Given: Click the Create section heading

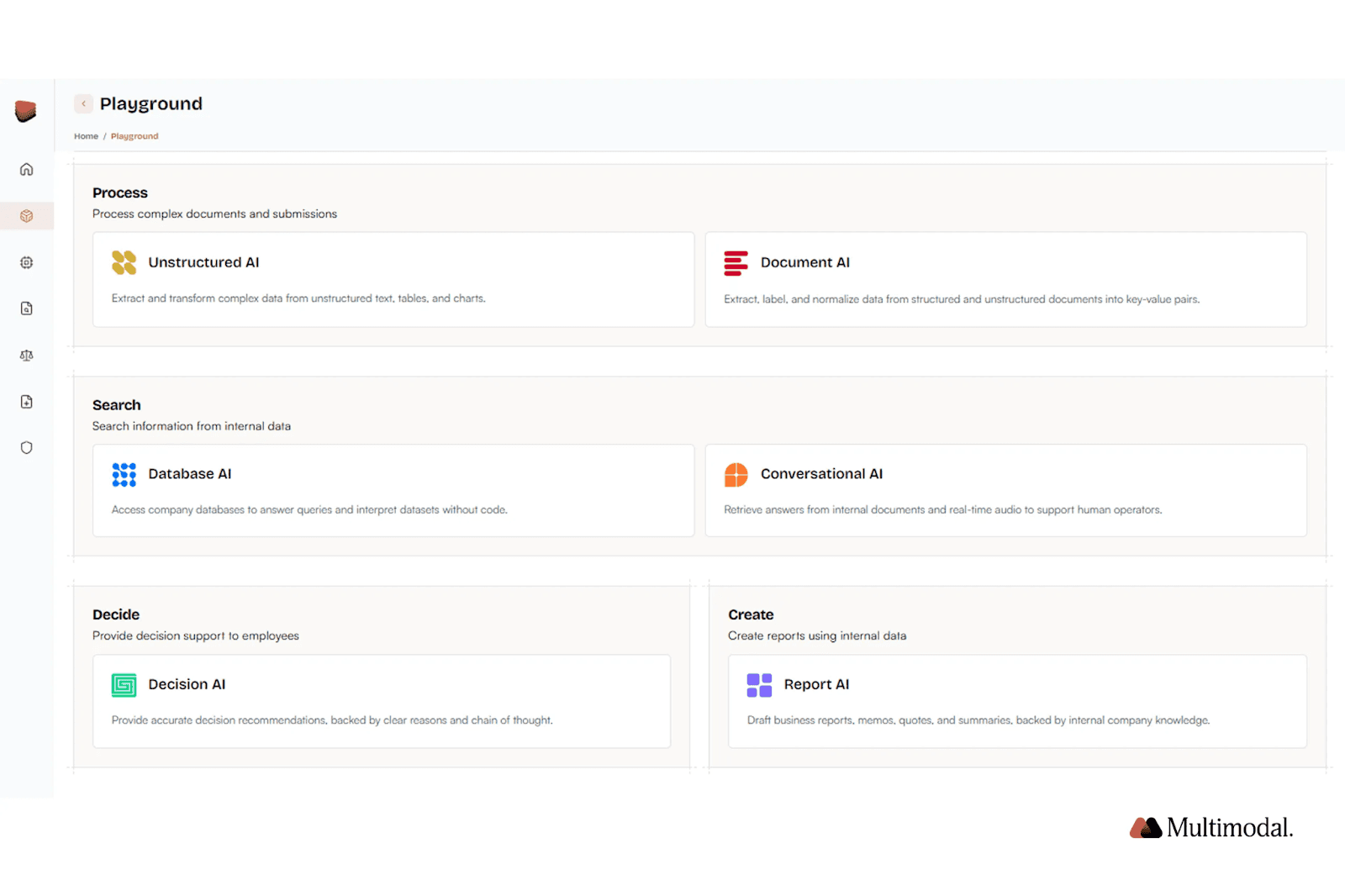Looking at the screenshot, I should click(x=751, y=614).
